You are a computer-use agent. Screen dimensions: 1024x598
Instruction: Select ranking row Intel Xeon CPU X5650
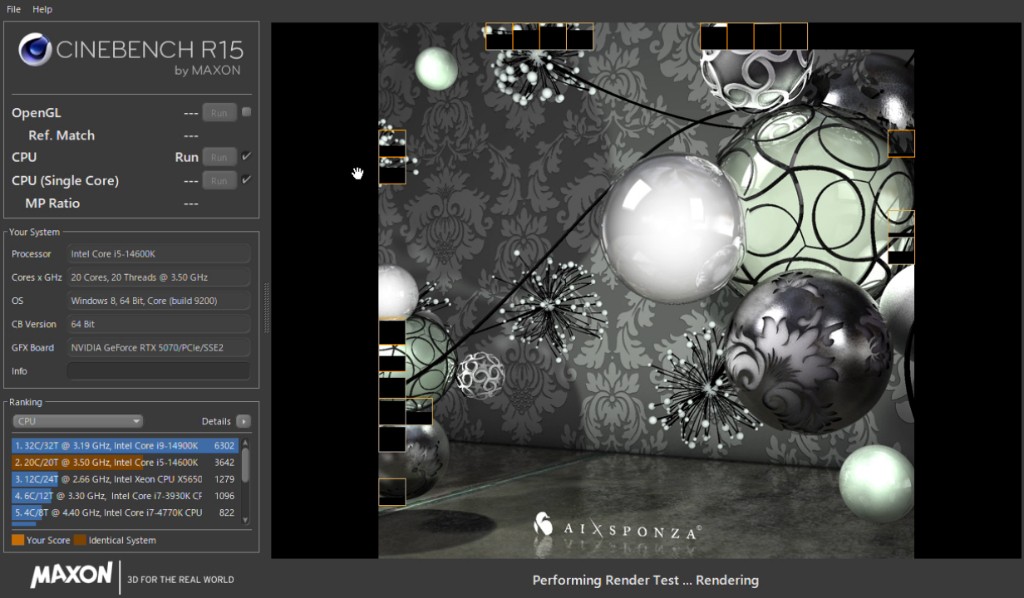(125, 479)
